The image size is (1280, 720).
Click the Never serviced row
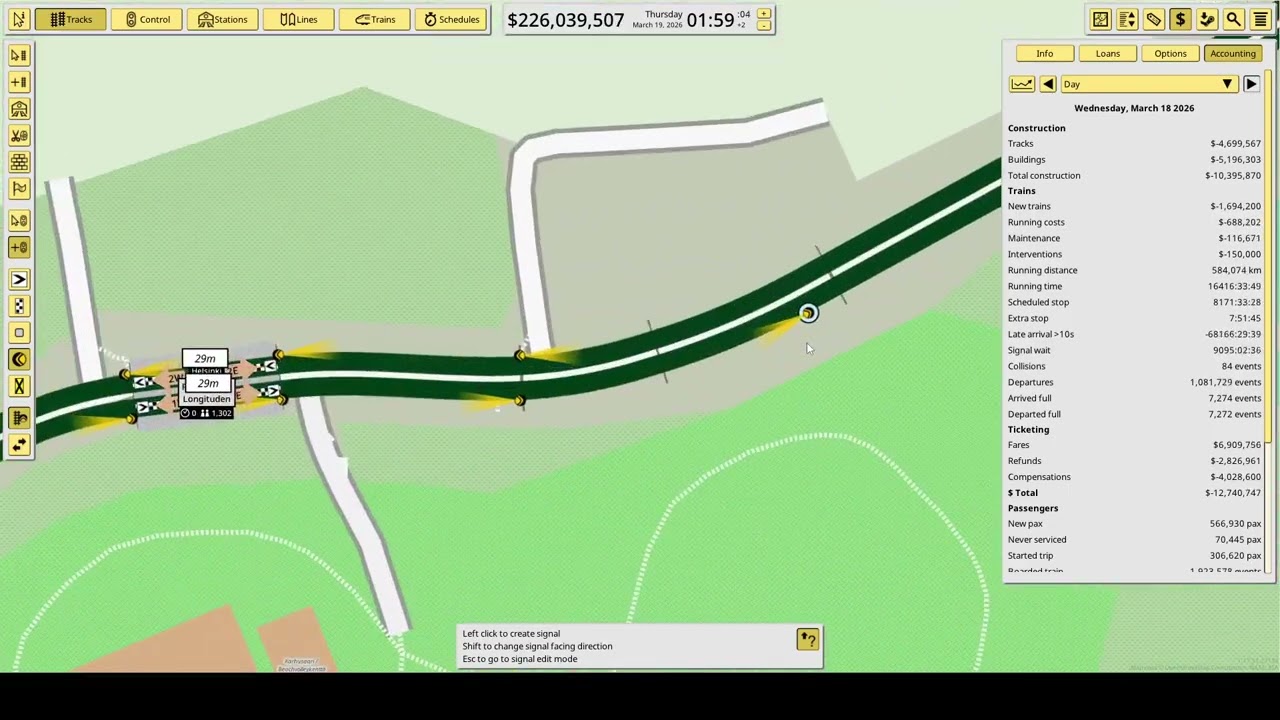tap(1134, 540)
